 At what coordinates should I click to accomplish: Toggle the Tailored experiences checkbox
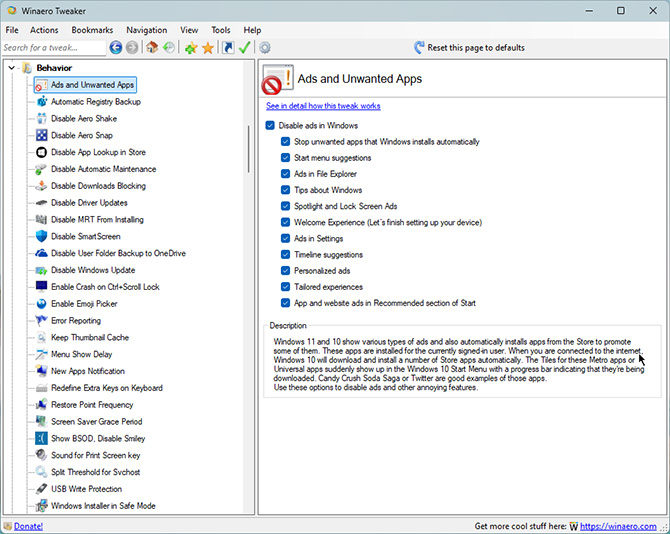[285, 287]
